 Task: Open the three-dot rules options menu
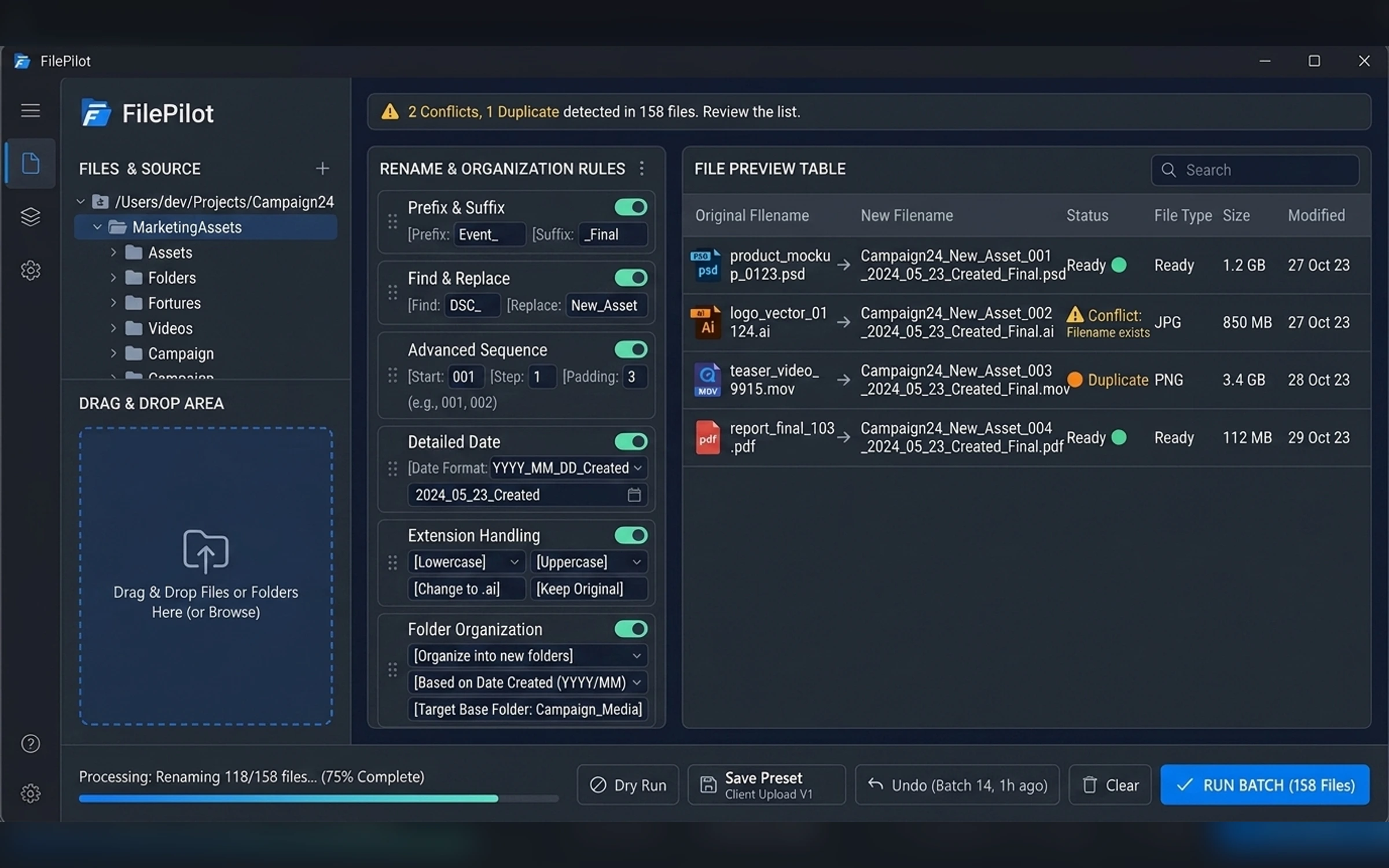pyautogui.click(x=641, y=168)
